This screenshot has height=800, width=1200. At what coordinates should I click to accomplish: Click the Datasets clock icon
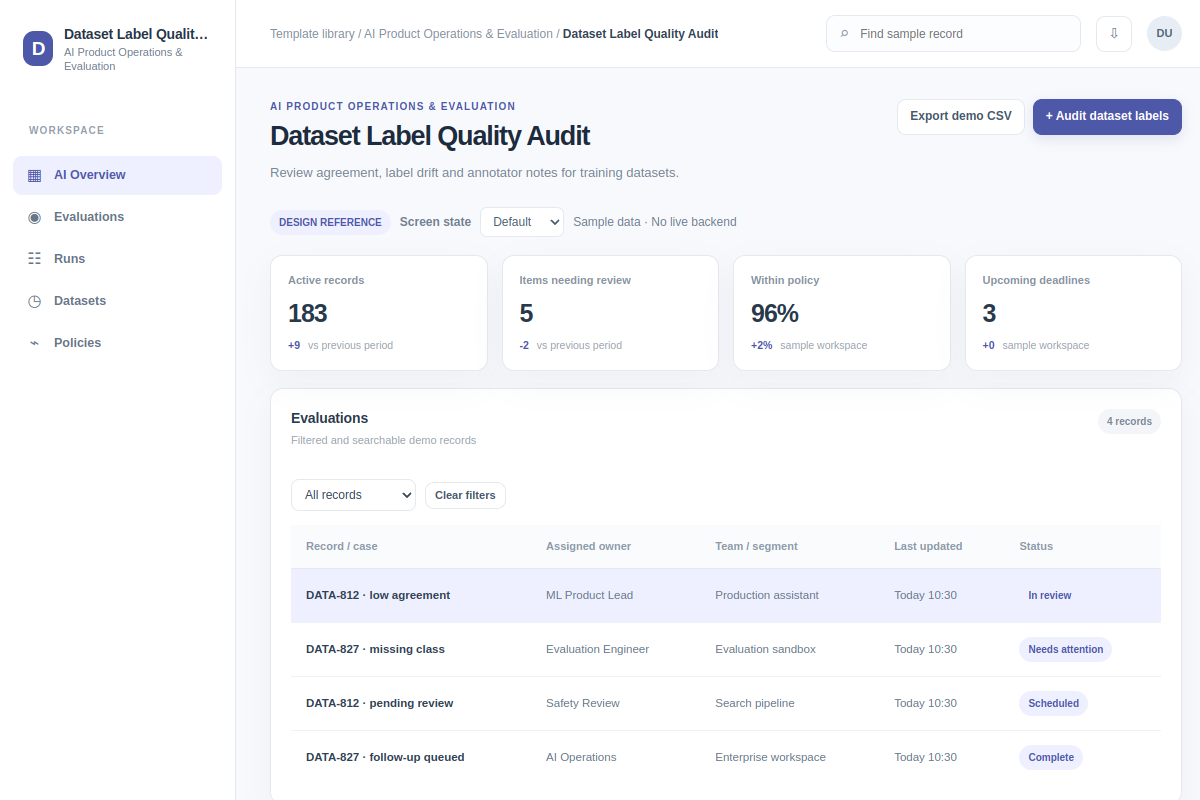pyautogui.click(x=35, y=301)
